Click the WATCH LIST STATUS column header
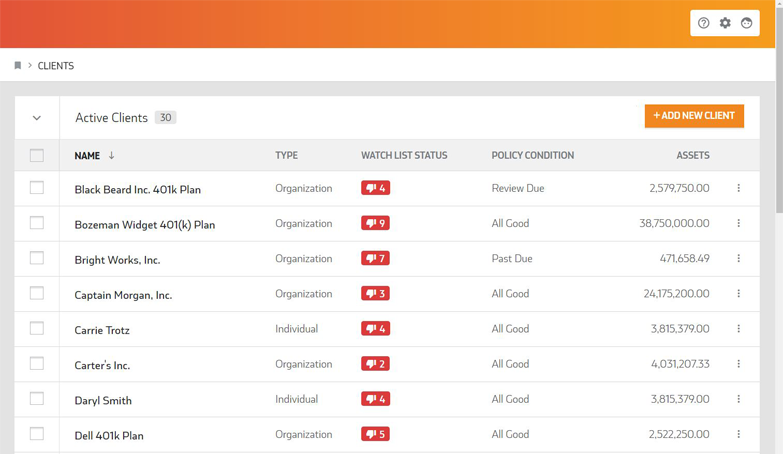Viewport: 783px width, 454px height. (x=404, y=155)
